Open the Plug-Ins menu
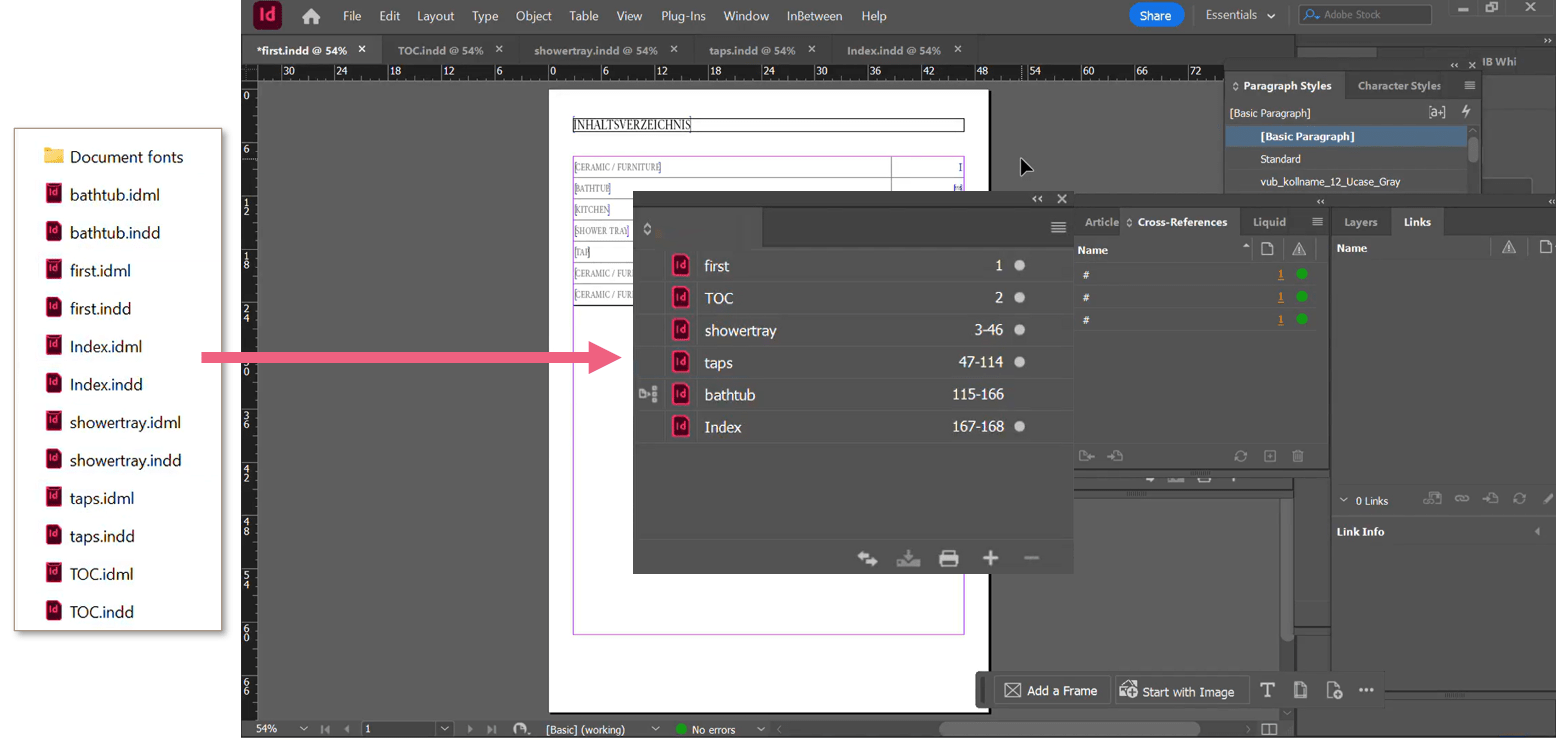 click(x=683, y=16)
